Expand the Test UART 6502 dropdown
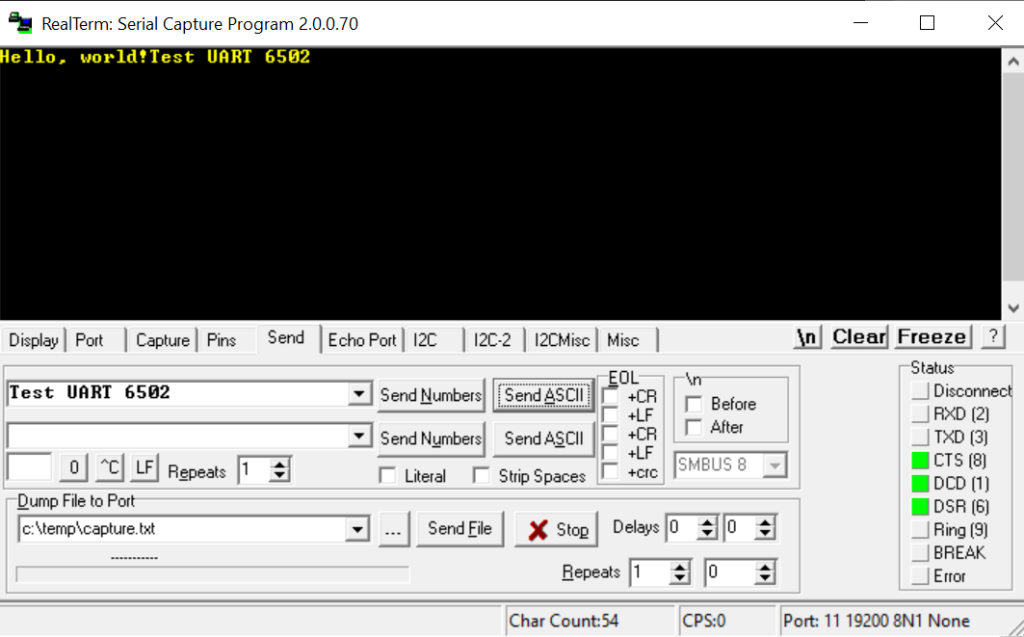The image size is (1024, 637). pyautogui.click(x=360, y=394)
